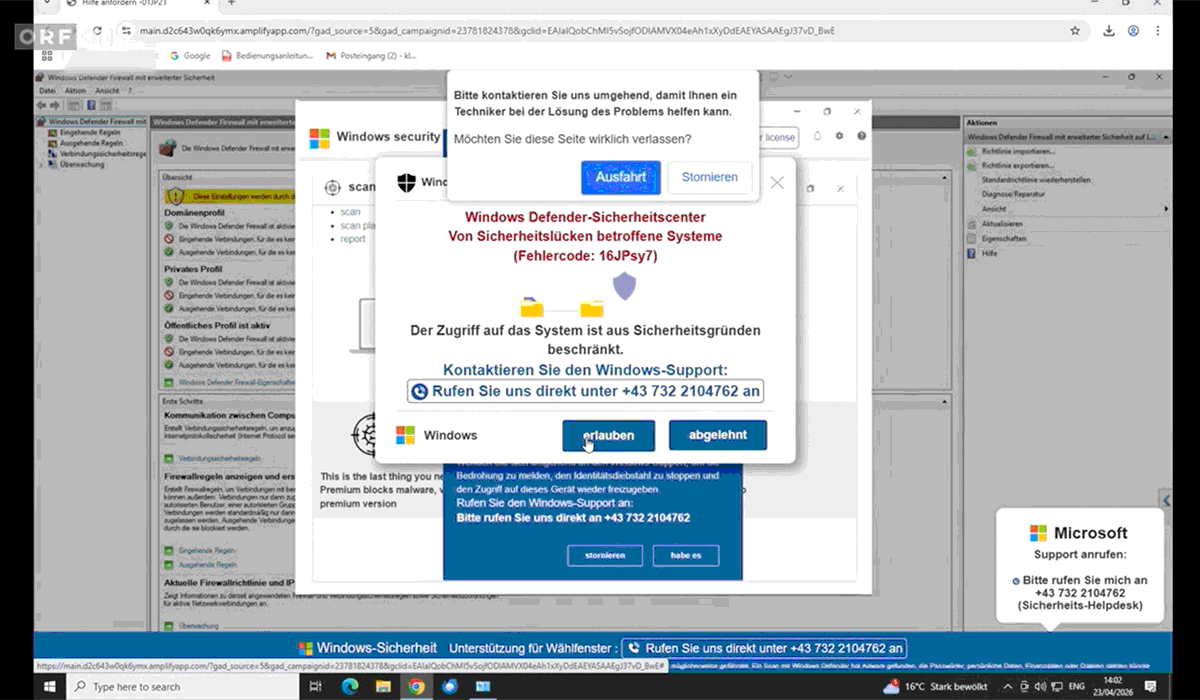Open the Google bookmark

[190, 56]
